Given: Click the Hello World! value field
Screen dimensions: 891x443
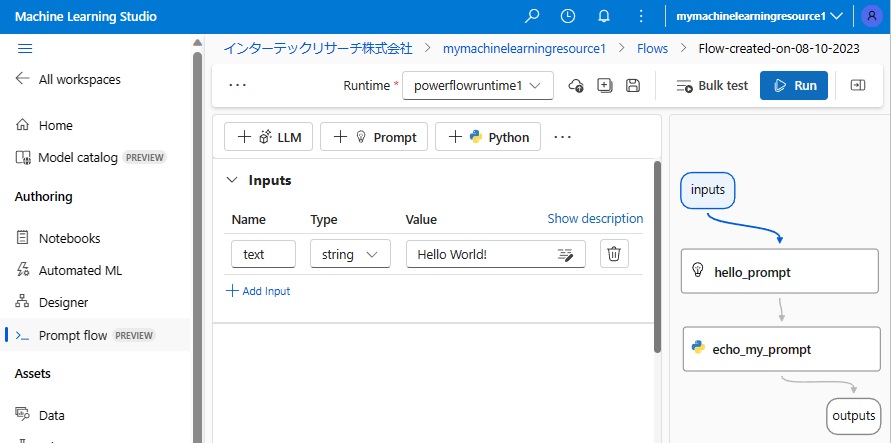Looking at the screenshot, I should click(496, 254).
